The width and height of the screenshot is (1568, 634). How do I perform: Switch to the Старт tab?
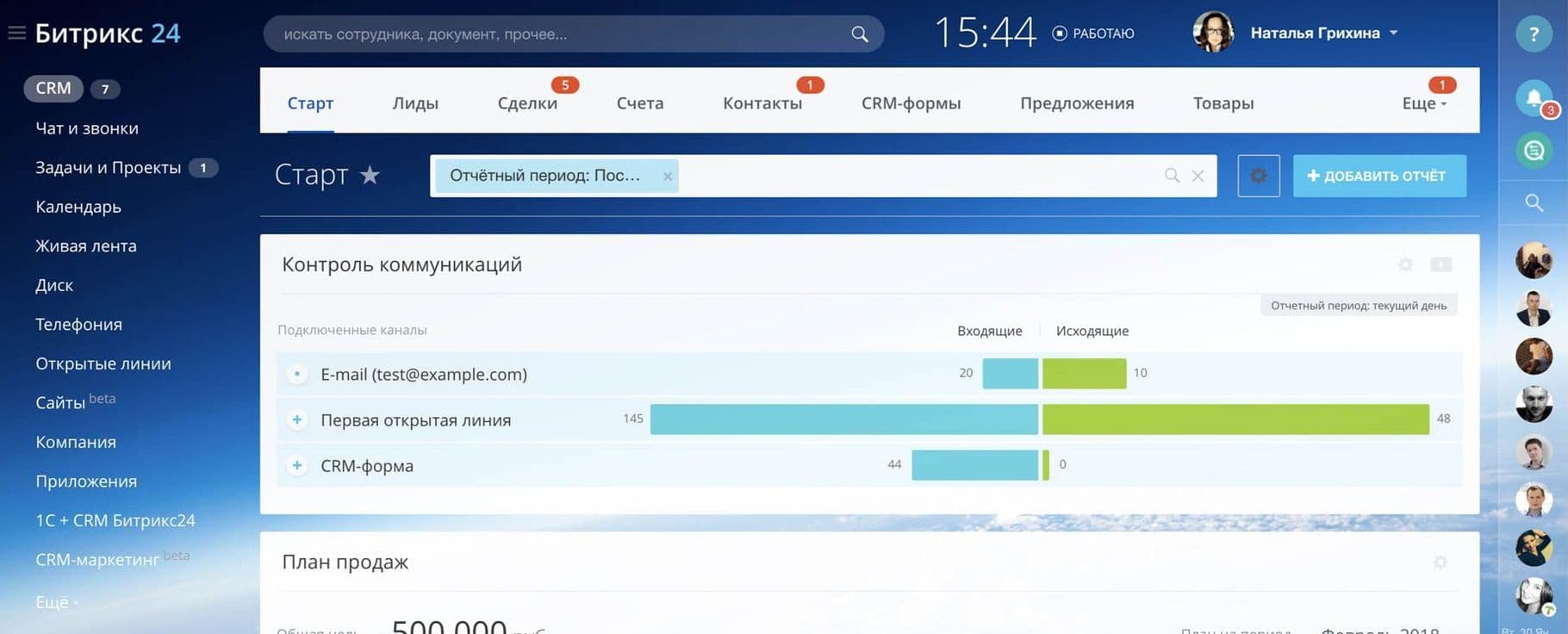[x=310, y=103]
